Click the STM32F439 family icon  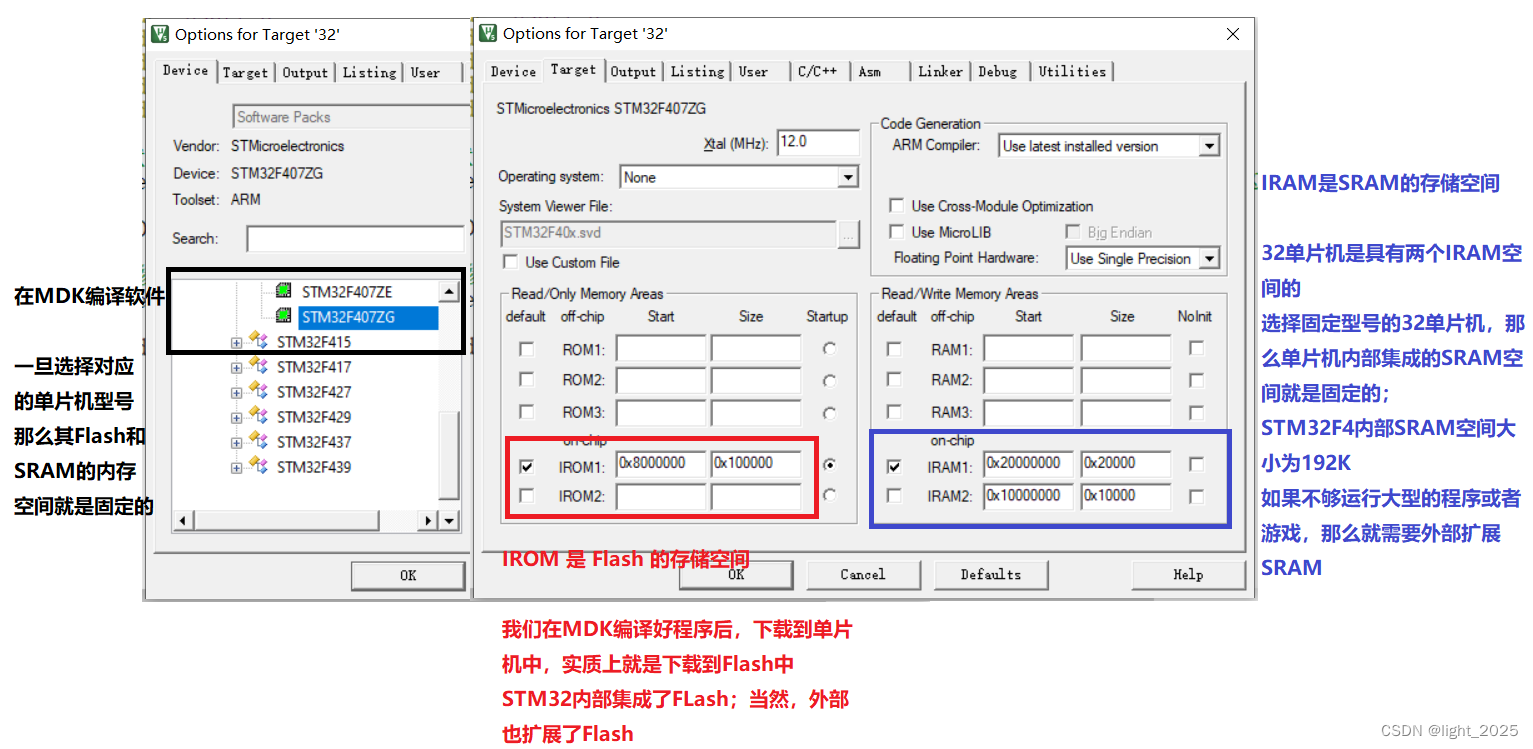click(258, 467)
